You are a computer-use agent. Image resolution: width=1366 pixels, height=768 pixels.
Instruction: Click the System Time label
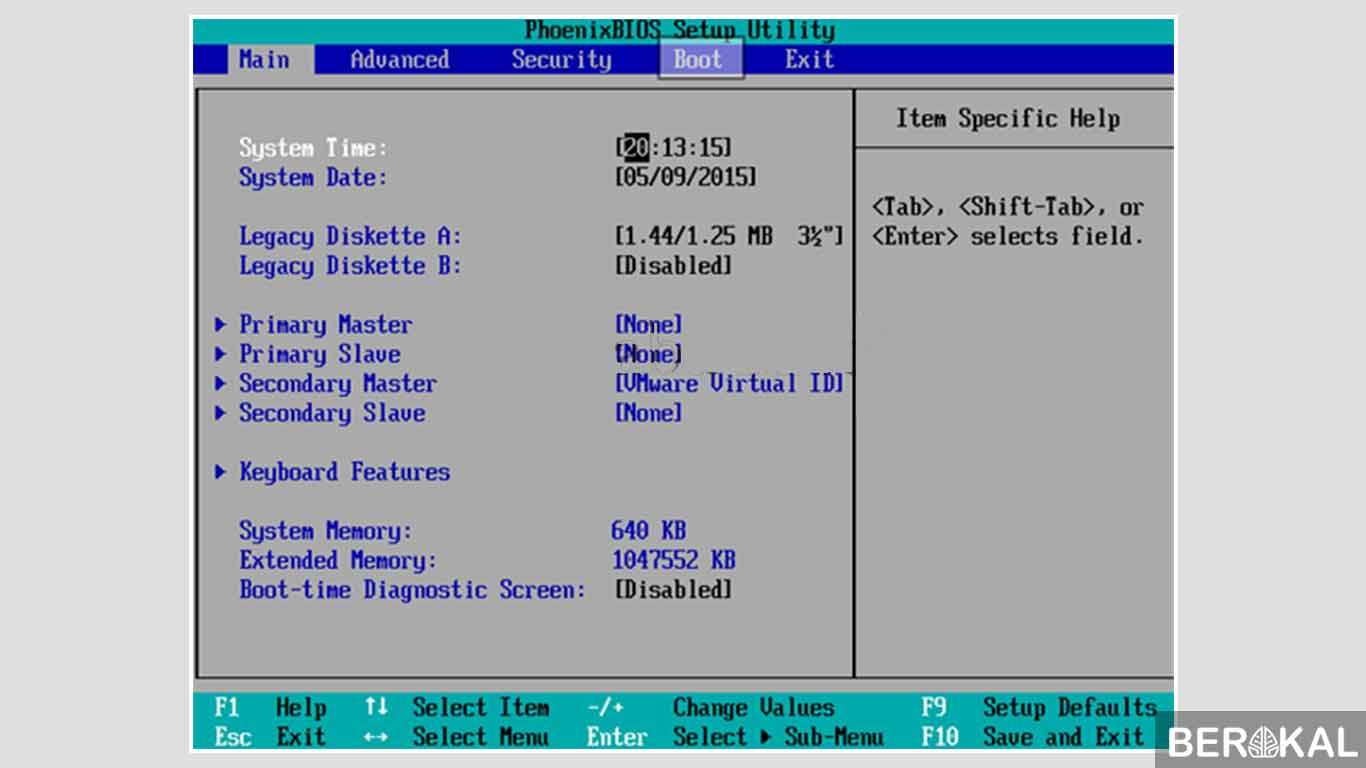click(313, 148)
